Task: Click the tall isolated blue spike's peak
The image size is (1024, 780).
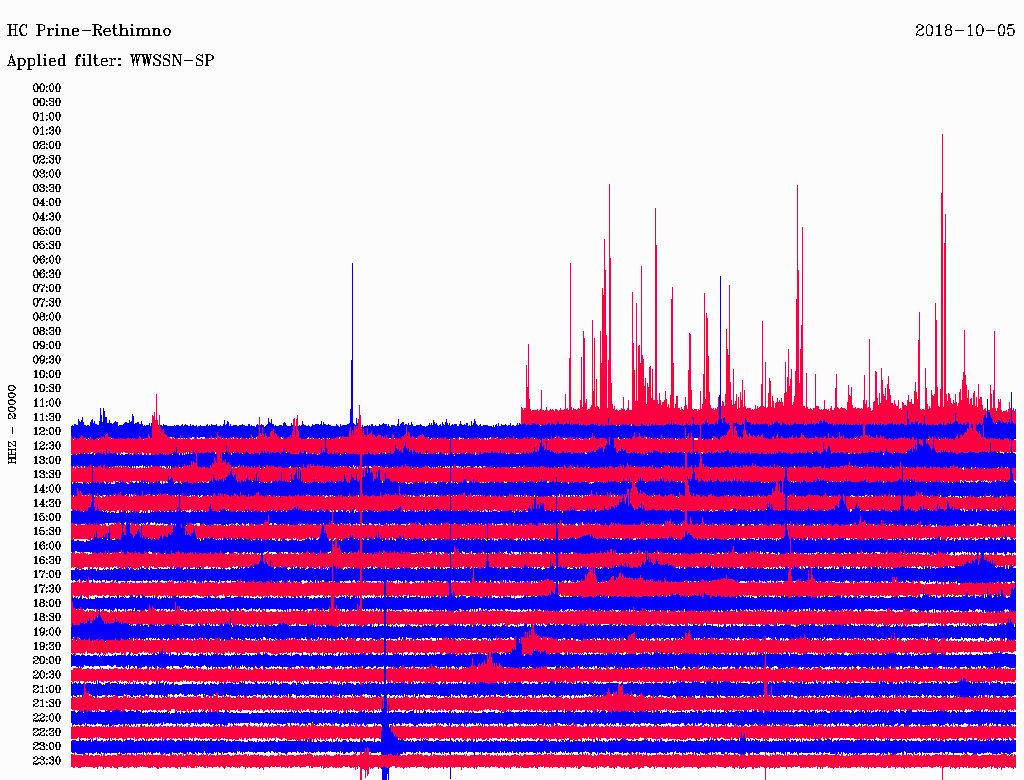Action: (x=352, y=264)
